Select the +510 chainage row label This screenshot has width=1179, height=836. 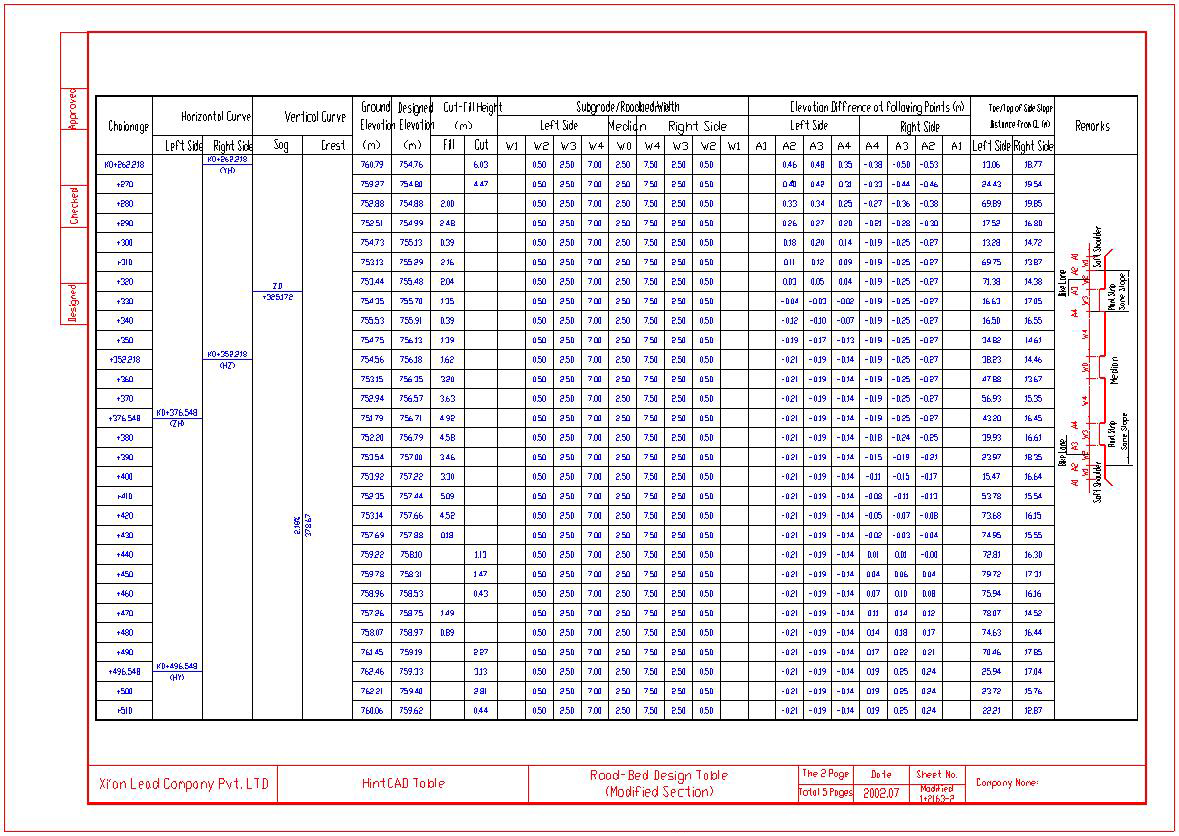tap(124, 710)
